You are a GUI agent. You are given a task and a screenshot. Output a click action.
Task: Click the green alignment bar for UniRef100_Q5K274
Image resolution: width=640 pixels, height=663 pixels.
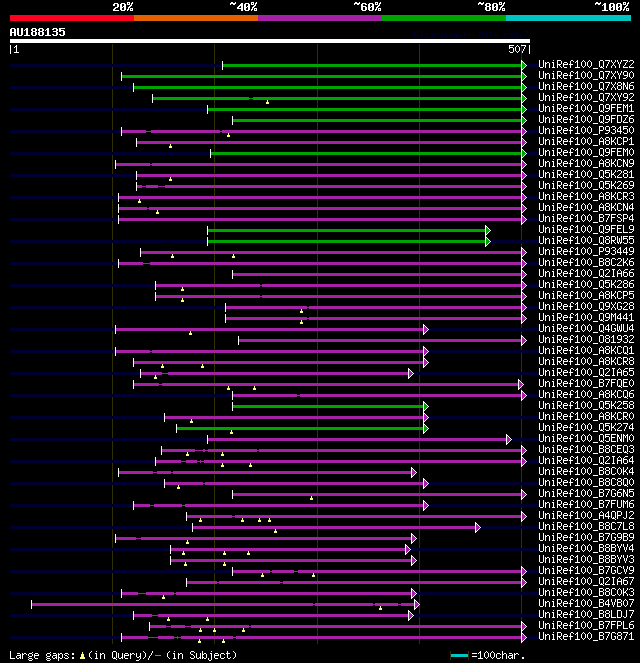tap(300, 428)
